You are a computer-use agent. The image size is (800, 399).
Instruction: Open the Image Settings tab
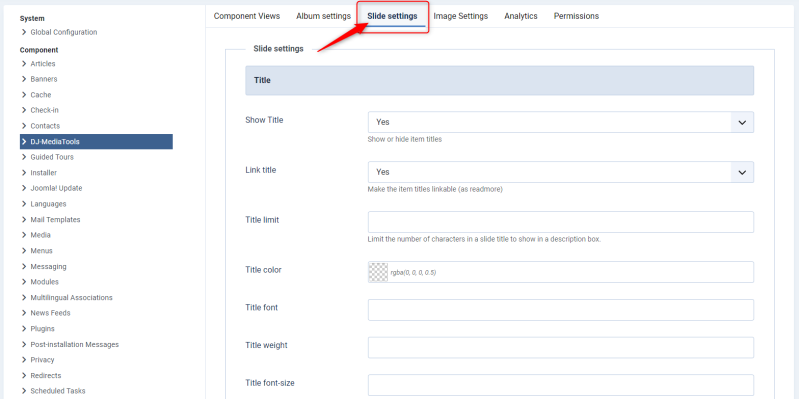click(x=461, y=16)
